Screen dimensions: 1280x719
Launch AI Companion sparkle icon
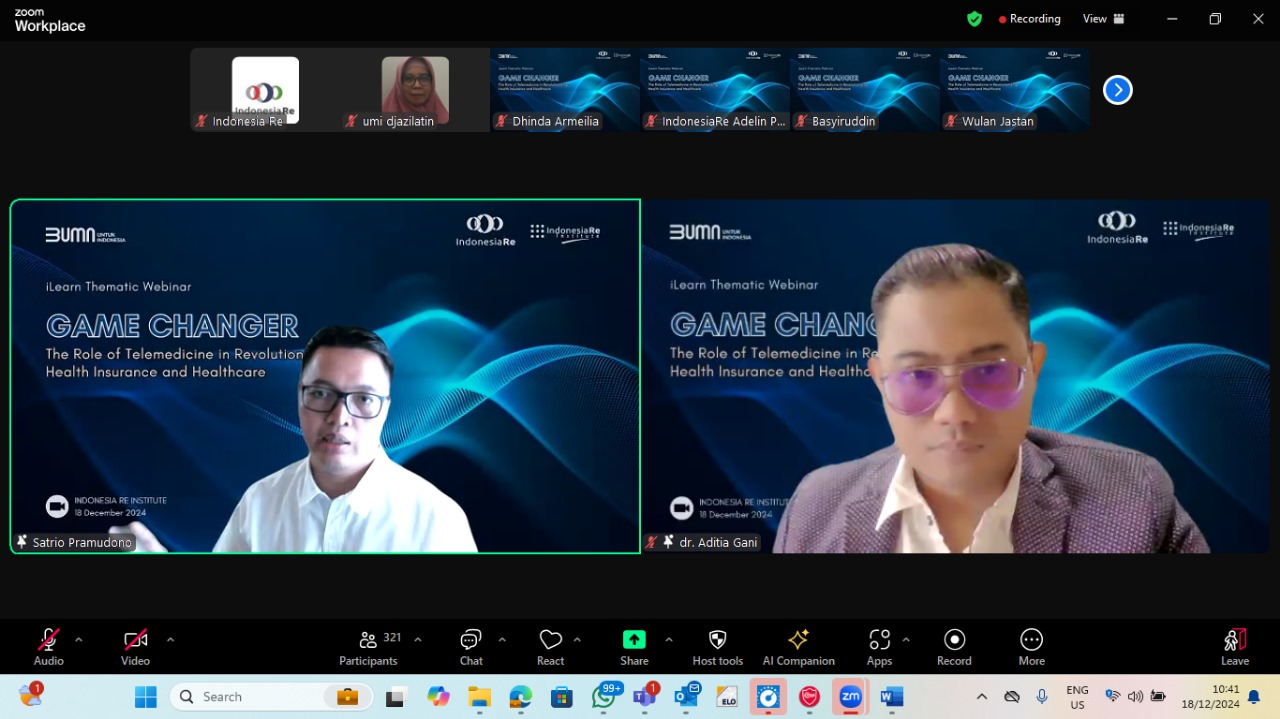tap(798, 640)
